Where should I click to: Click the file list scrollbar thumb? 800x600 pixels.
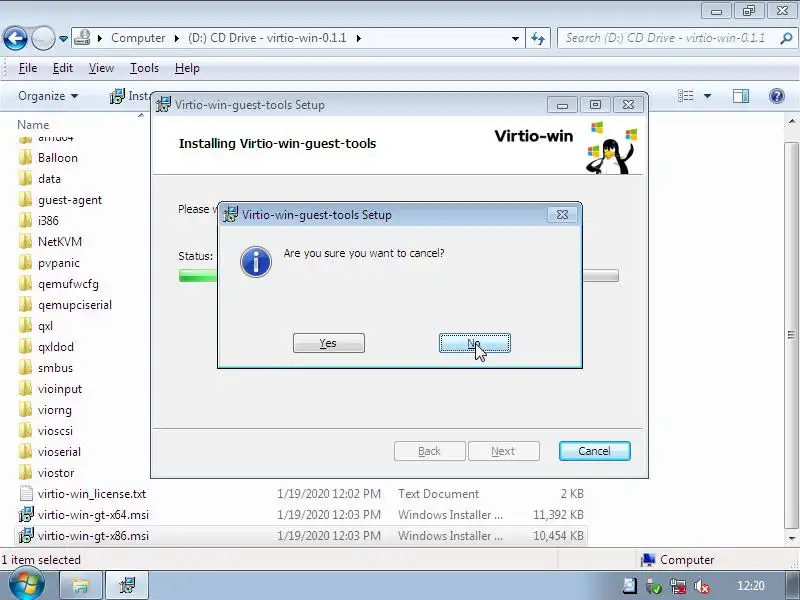click(791, 335)
